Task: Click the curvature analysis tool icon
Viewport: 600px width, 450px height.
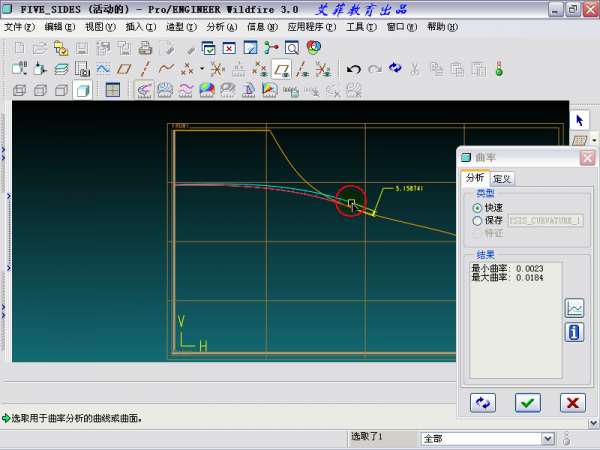Action: pyautogui.click(x=144, y=90)
